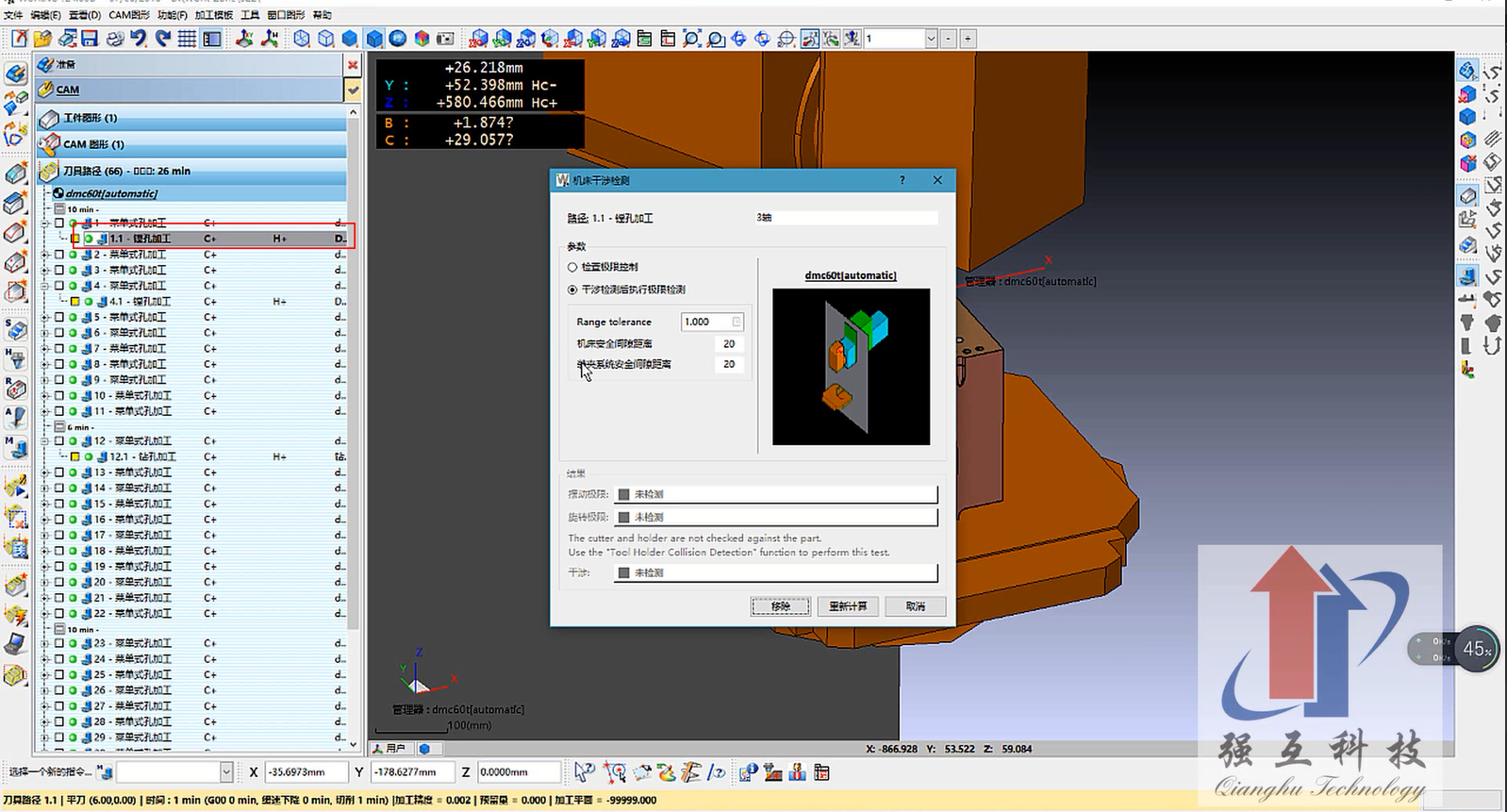Viewport: 1507px width, 812px height.
Task: Click the top icon of right toolbar
Action: point(1467,71)
